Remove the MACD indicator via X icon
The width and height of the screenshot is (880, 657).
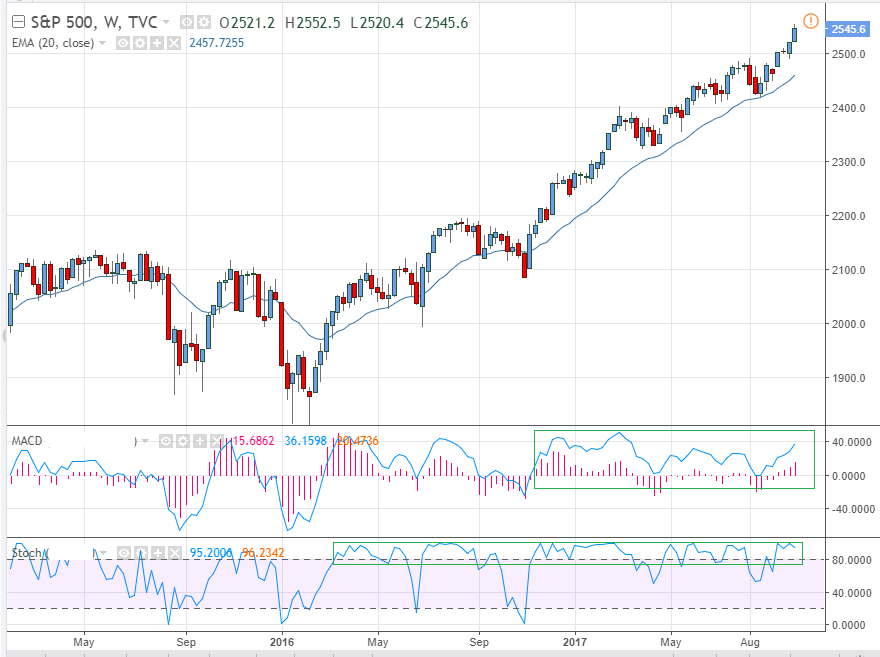[216, 441]
